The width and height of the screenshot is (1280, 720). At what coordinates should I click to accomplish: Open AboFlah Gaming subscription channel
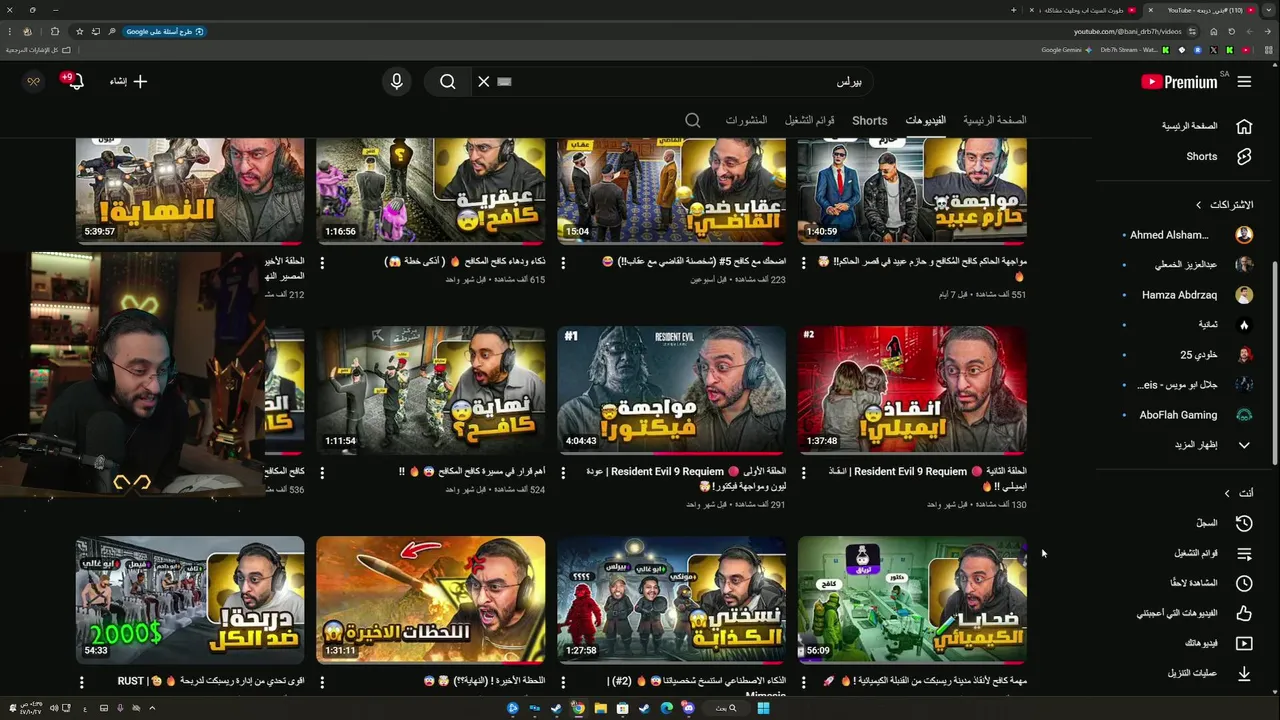coord(1188,415)
